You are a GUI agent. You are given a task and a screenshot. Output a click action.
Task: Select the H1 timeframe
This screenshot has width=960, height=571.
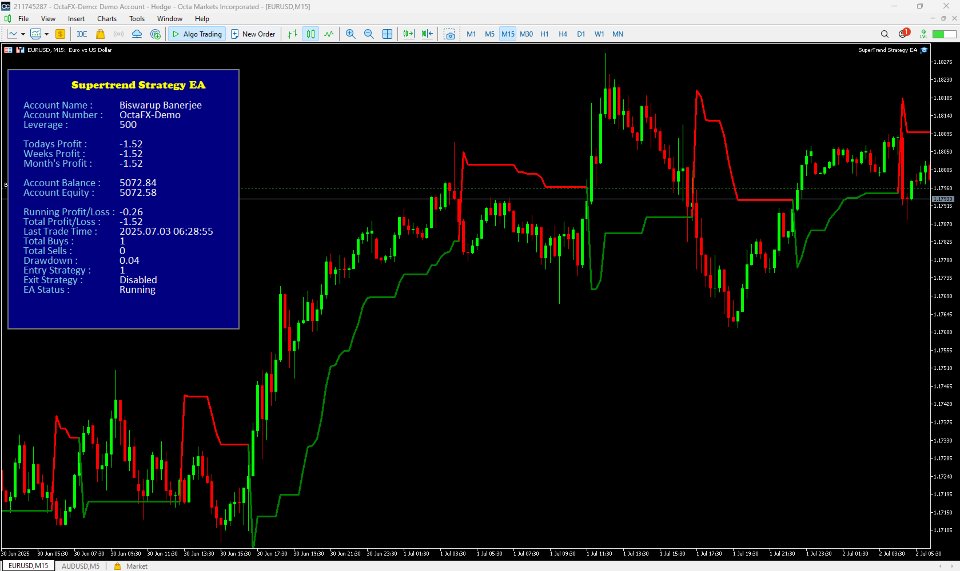(x=544, y=34)
